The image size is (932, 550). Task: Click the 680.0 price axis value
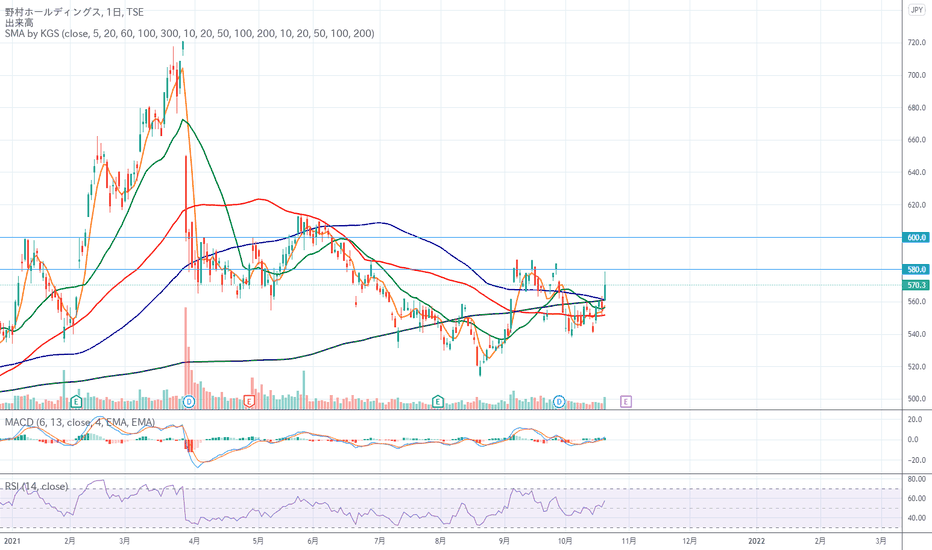point(917,108)
